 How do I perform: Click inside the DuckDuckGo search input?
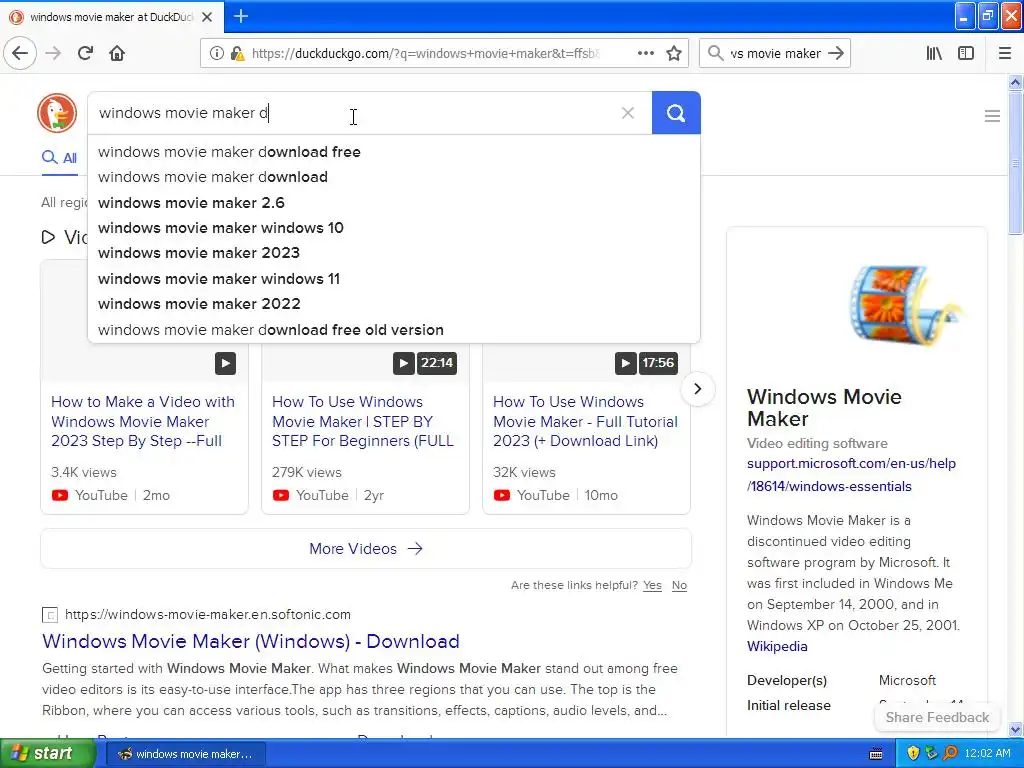click(x=353, y=113)
